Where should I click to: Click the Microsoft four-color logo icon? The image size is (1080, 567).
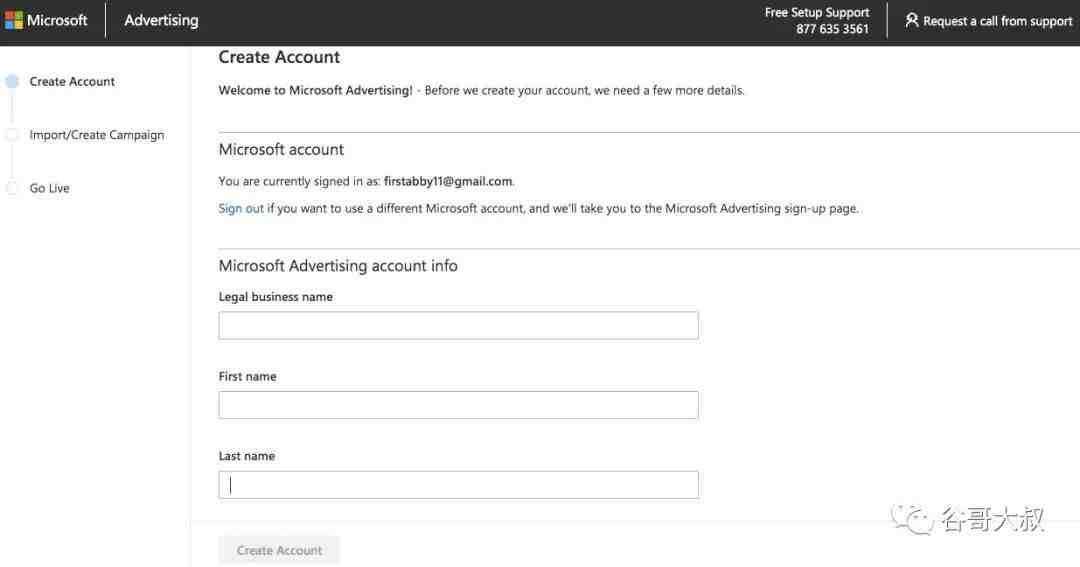coord(14,21)
